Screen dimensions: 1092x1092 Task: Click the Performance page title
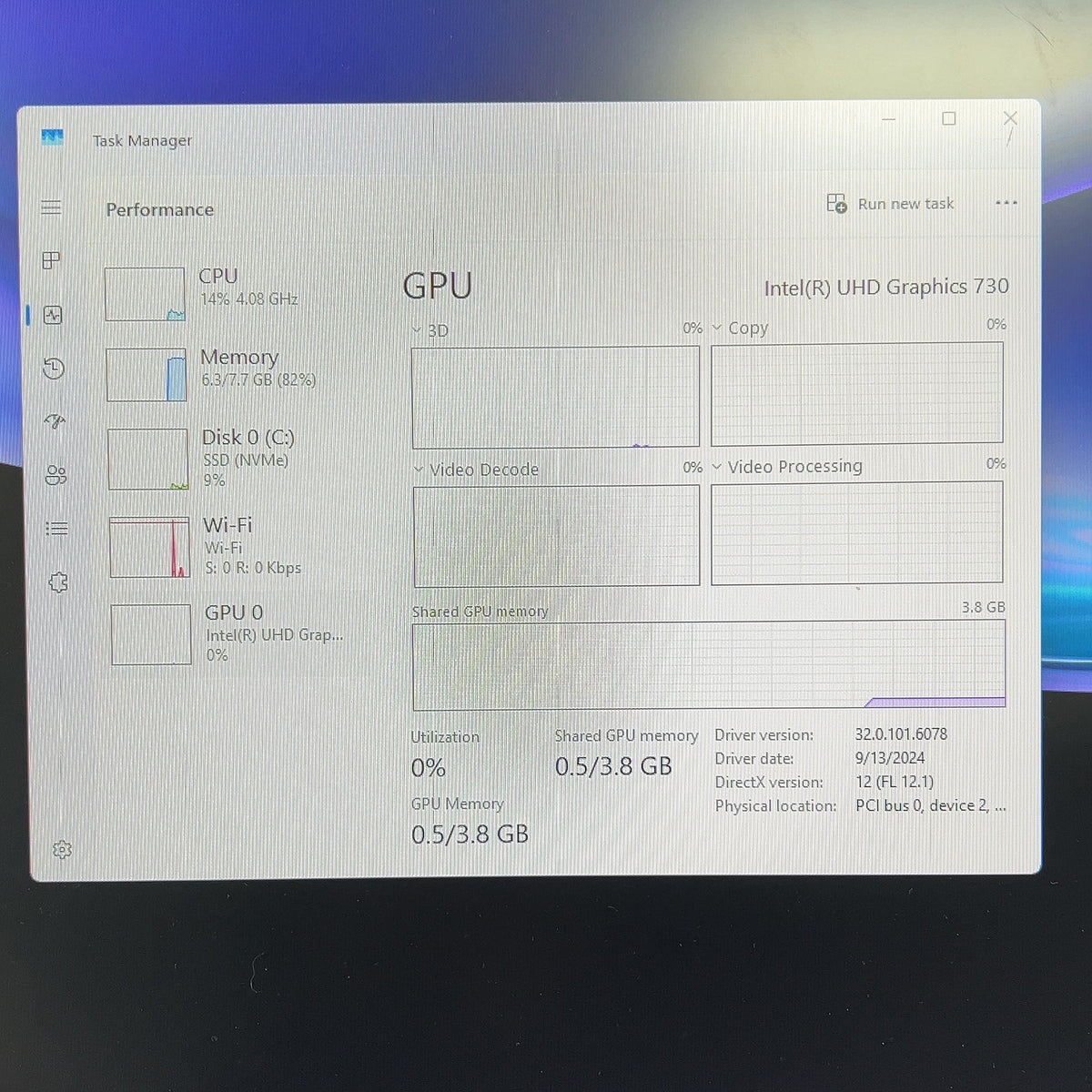point(160,209)
